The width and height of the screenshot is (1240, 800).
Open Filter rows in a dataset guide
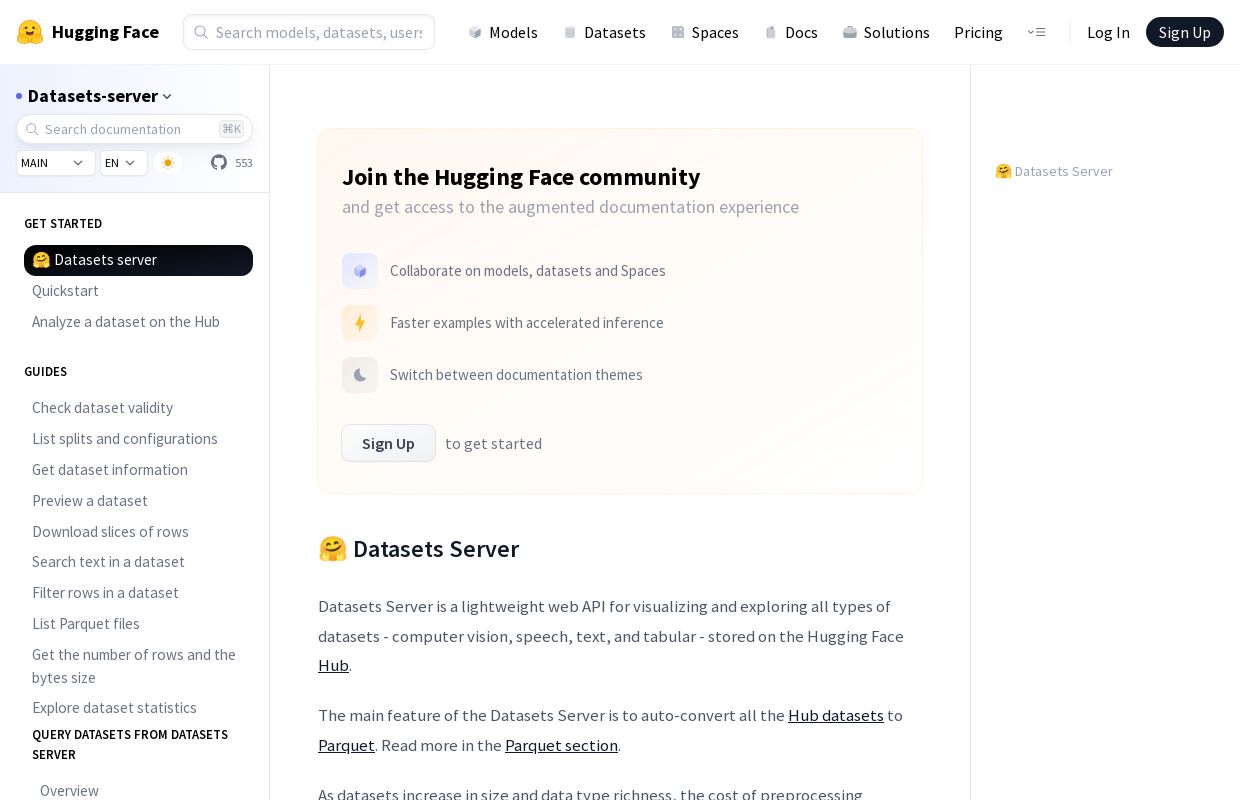pyautogui.click(x=105, y=593)
